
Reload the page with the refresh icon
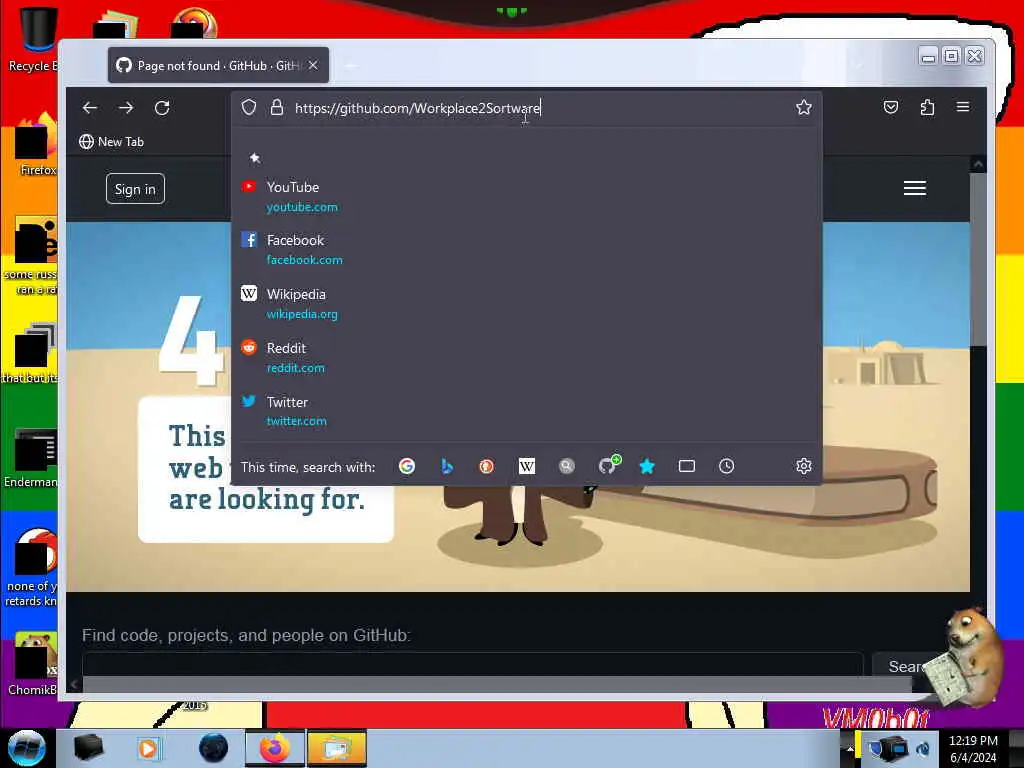click(162, 108)
